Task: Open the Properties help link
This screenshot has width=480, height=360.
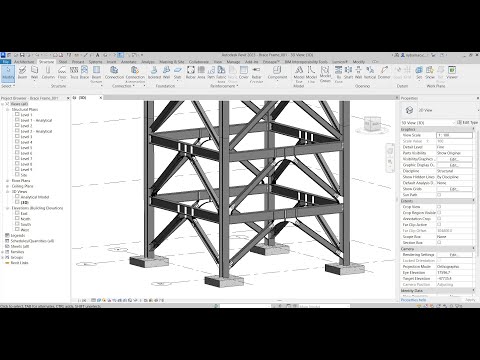Action: [413, 300]
